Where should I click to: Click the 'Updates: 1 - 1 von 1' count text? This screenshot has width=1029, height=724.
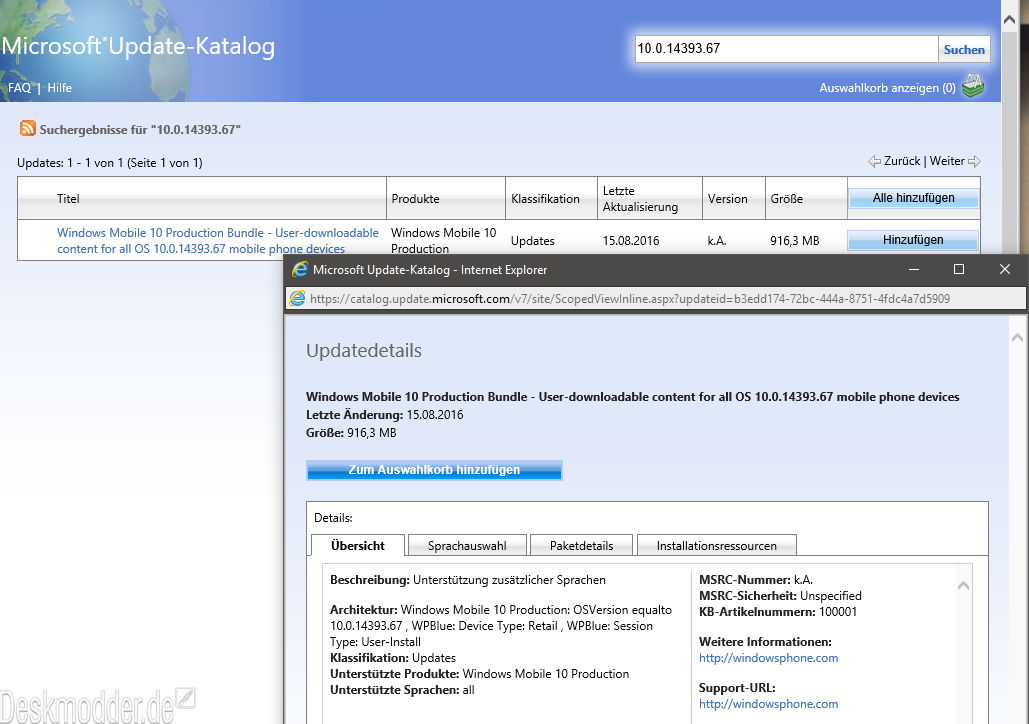[110, 163]
